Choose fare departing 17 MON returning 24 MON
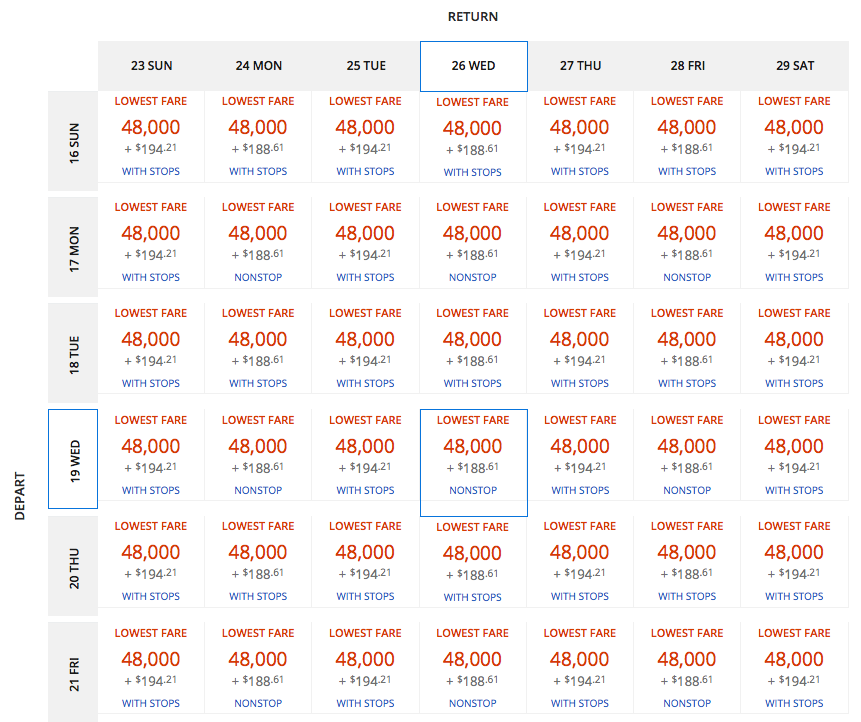861x722 pixels. (x=258, y=243)
